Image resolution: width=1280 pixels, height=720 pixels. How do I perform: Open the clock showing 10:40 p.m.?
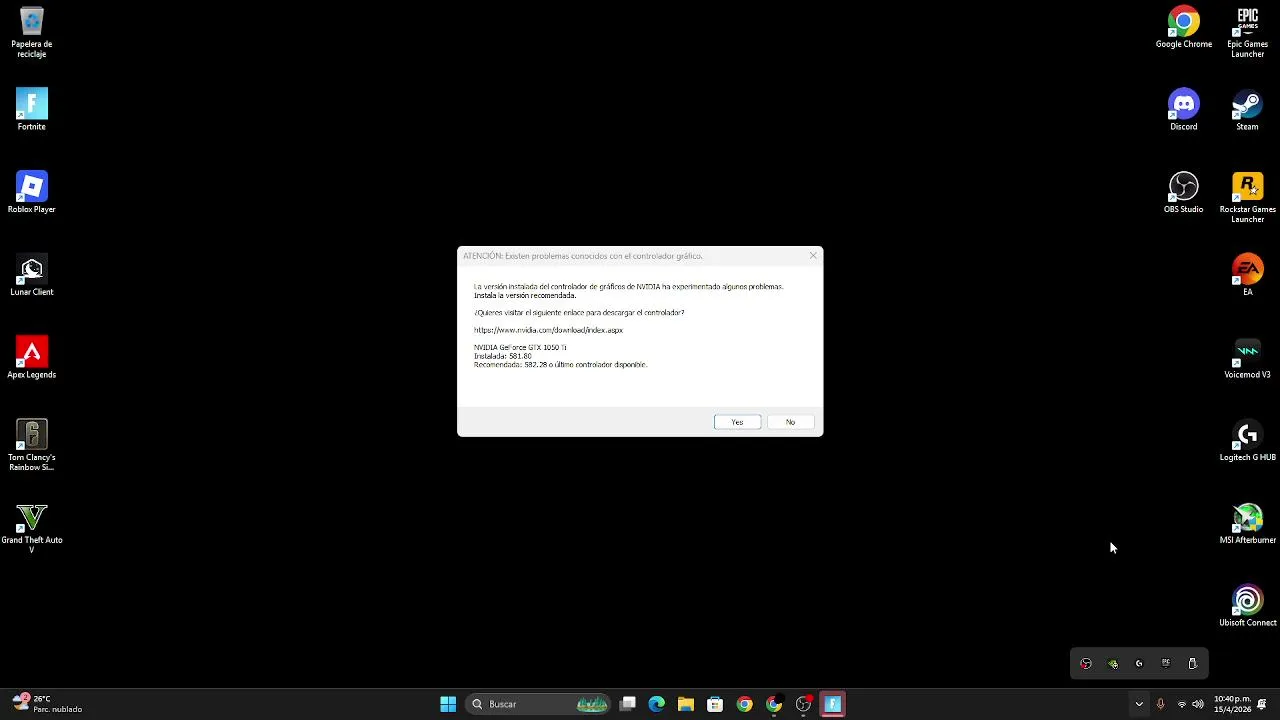point(1230,704)
